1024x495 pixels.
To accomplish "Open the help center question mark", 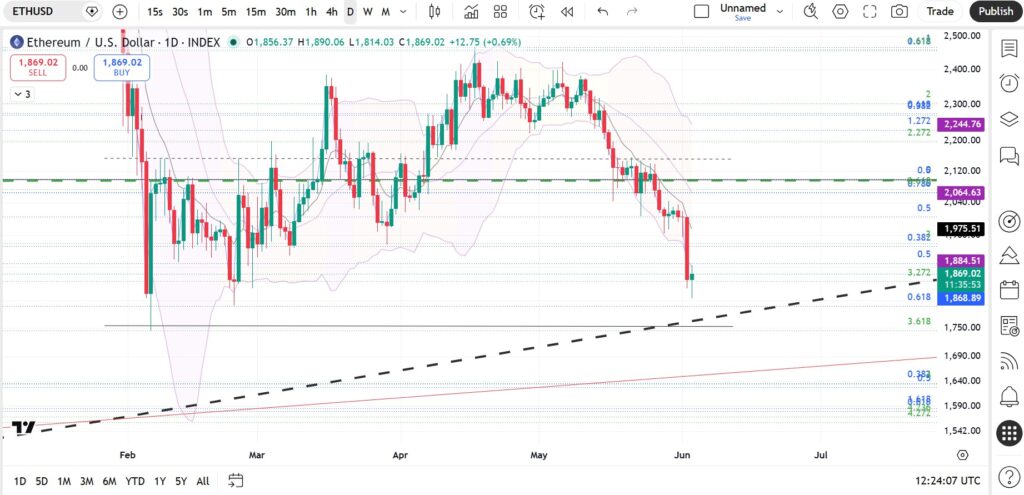I will (1009, 475).
